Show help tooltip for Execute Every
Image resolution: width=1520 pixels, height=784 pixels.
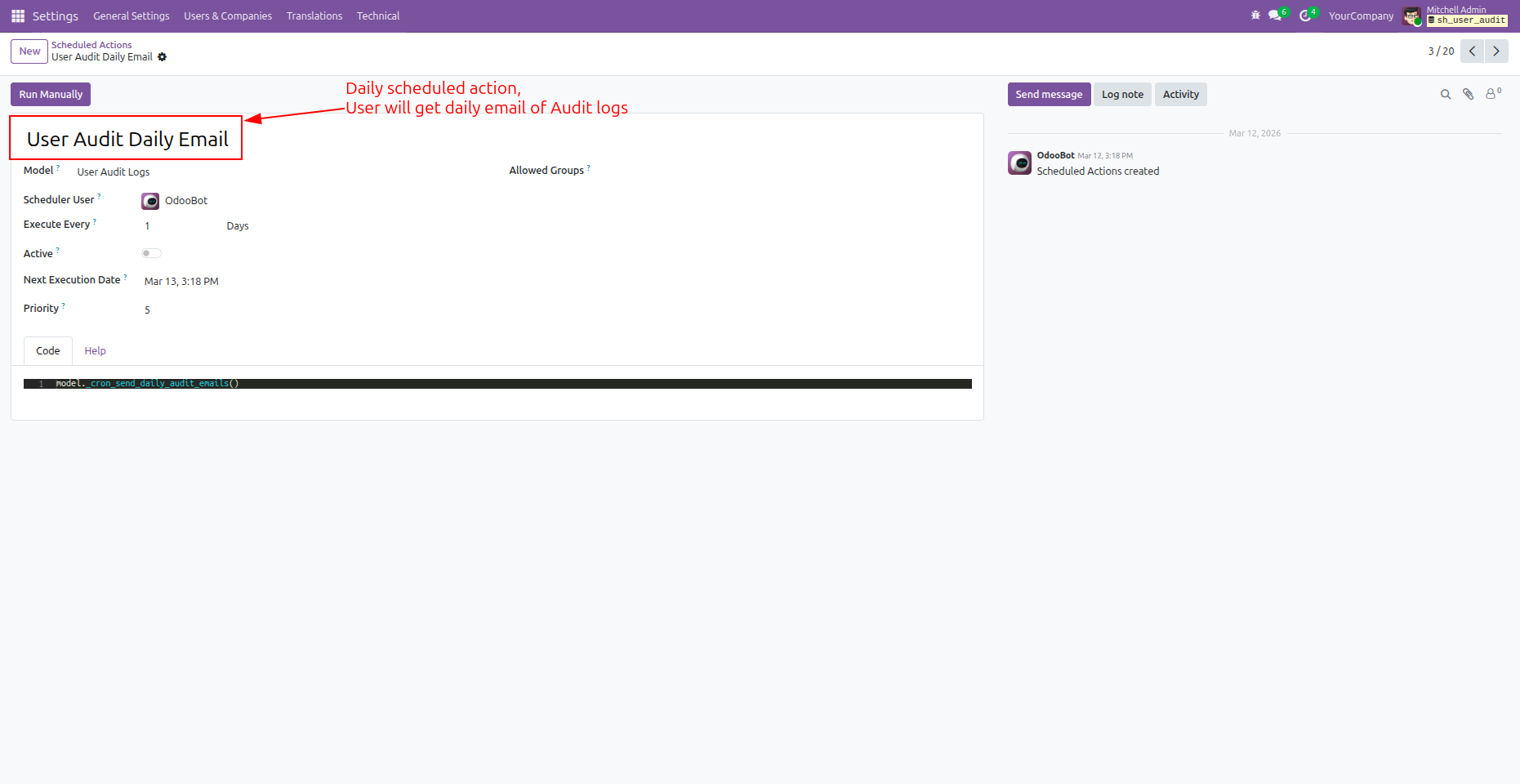(95, 221)
